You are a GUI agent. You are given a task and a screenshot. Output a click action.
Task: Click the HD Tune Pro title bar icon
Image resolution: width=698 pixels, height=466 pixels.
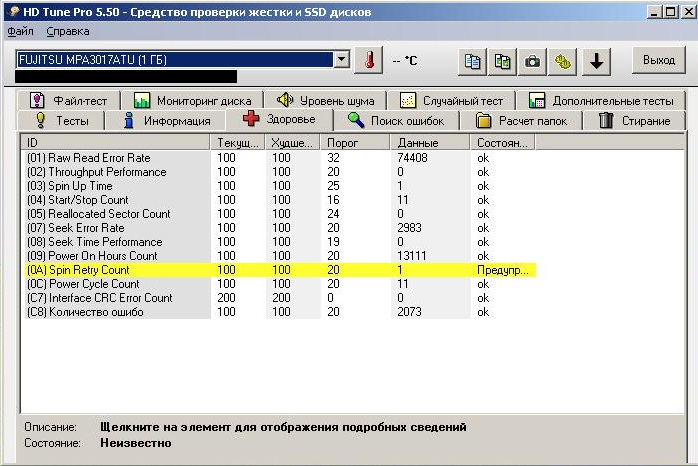13,11
